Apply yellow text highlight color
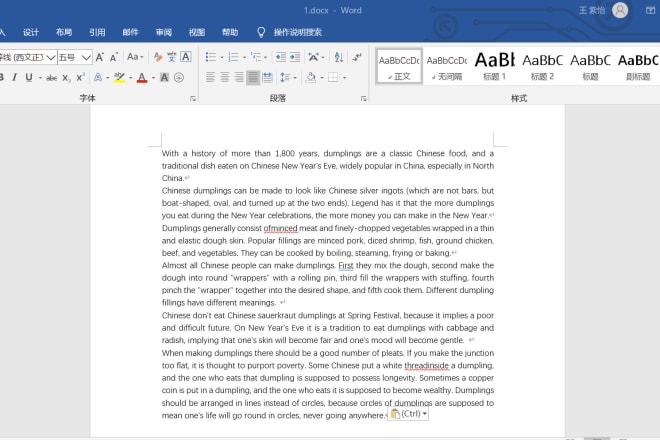The width and height of the screenshot is (660, 440). (x=120, y=77)
